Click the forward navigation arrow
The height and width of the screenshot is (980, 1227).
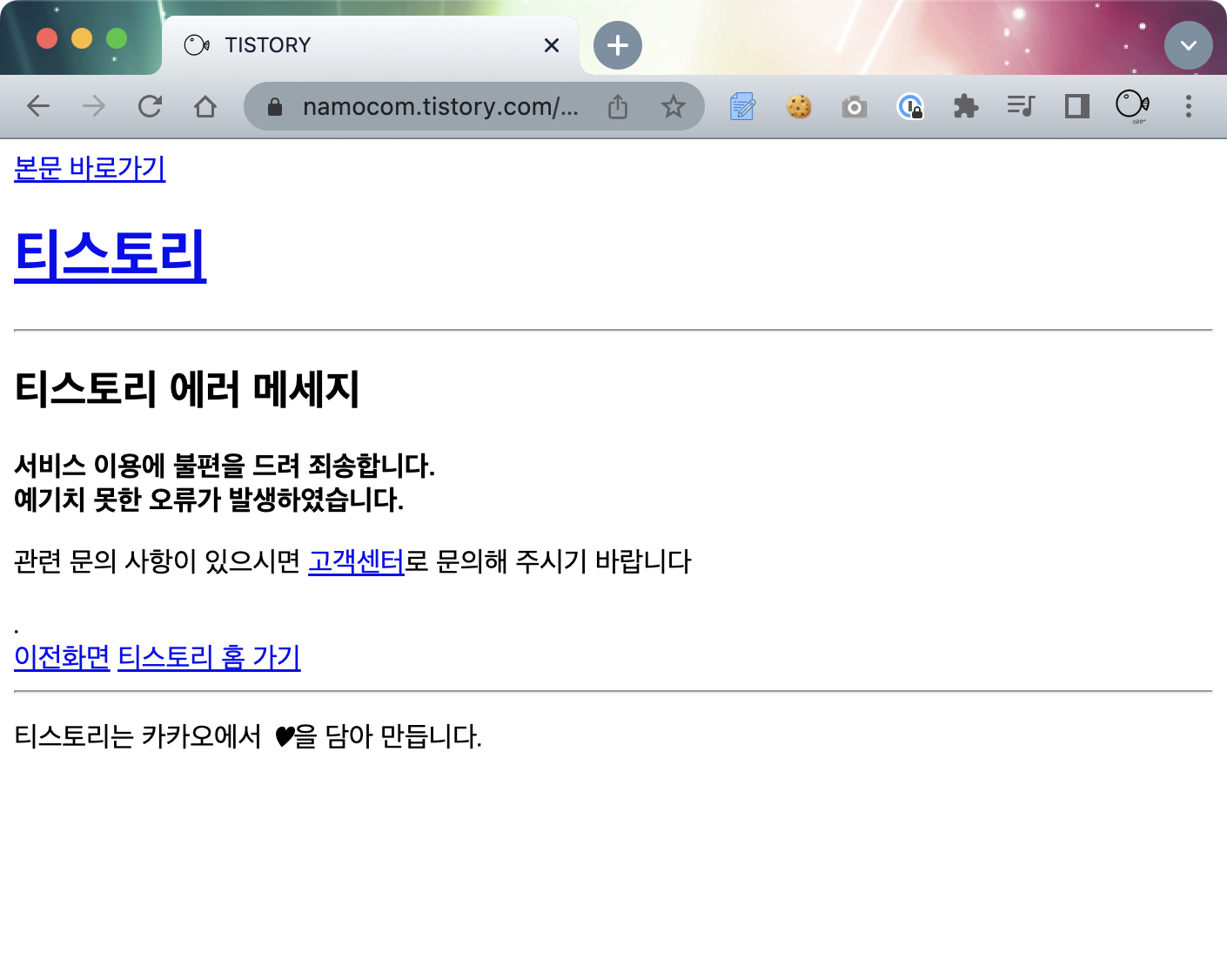[x=94, y=106]
